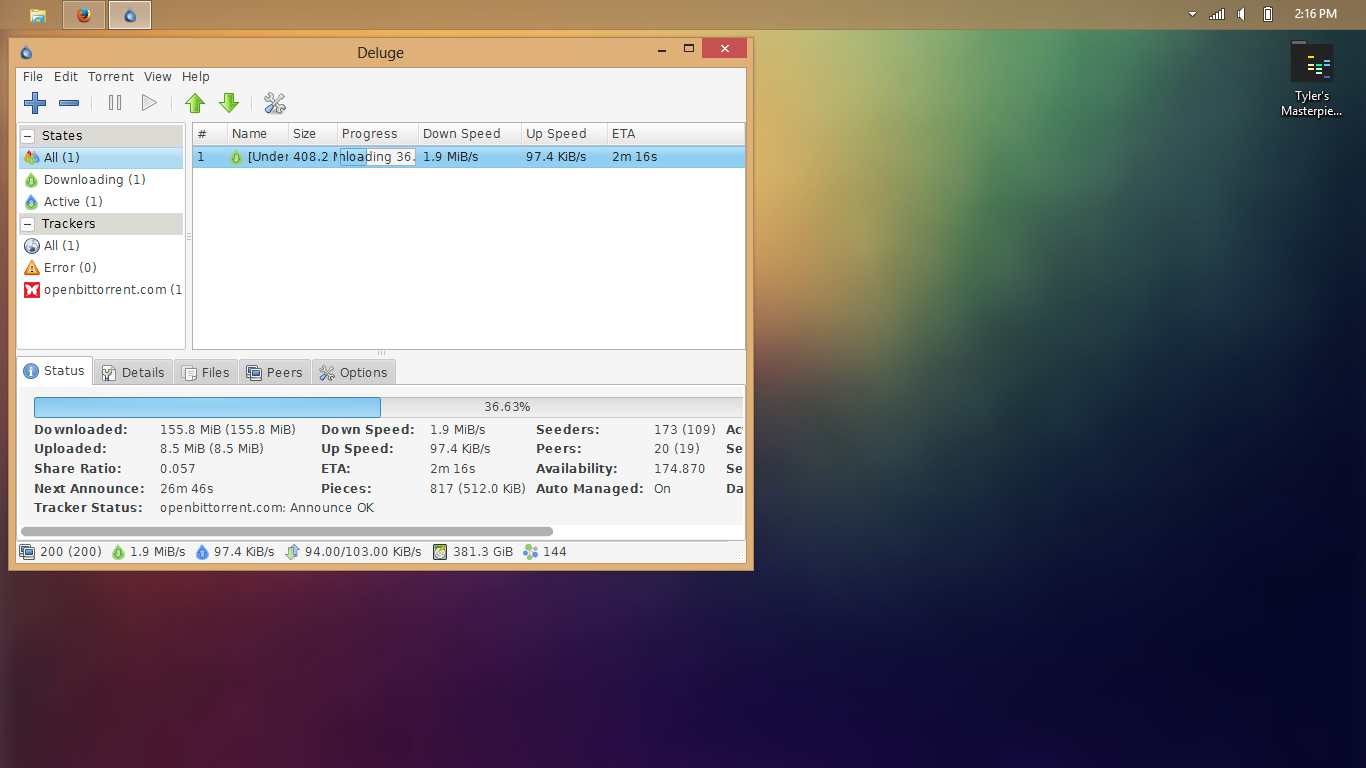Move torrent up in queue
The width and height of the screenshot is (1366, 768).
point(195,103)
